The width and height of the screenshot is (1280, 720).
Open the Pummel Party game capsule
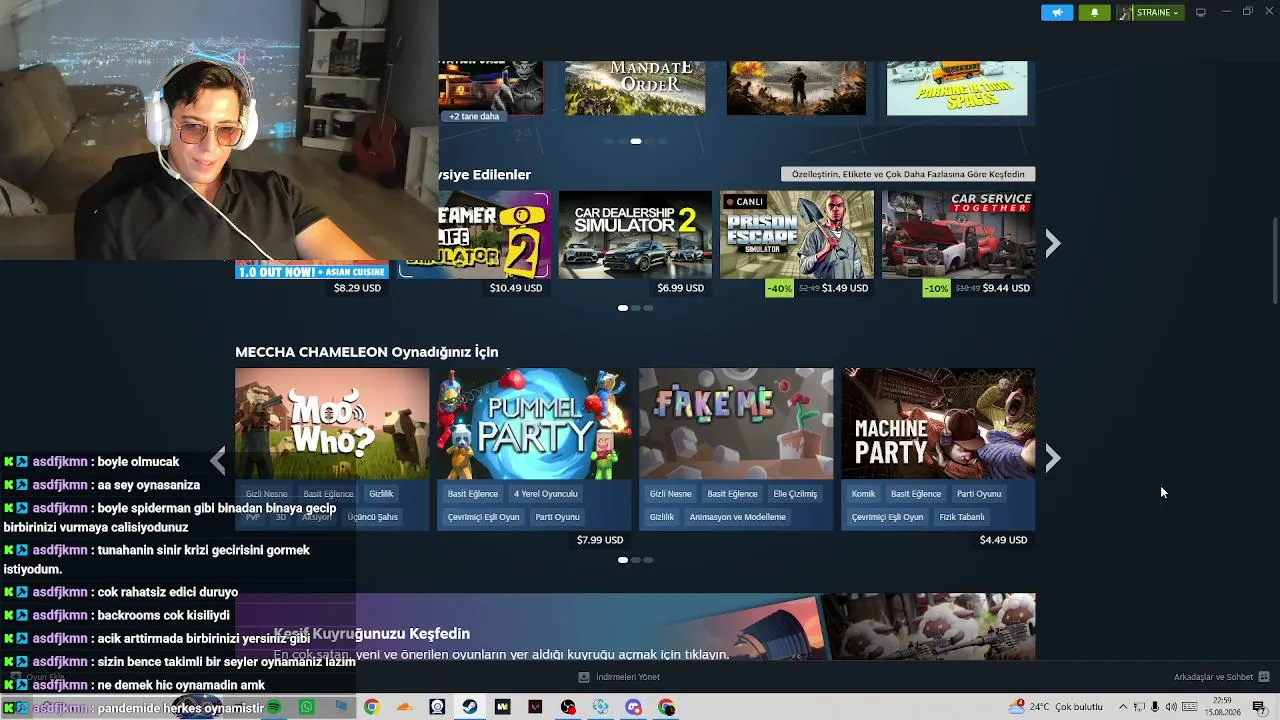[x=534, y=424]
